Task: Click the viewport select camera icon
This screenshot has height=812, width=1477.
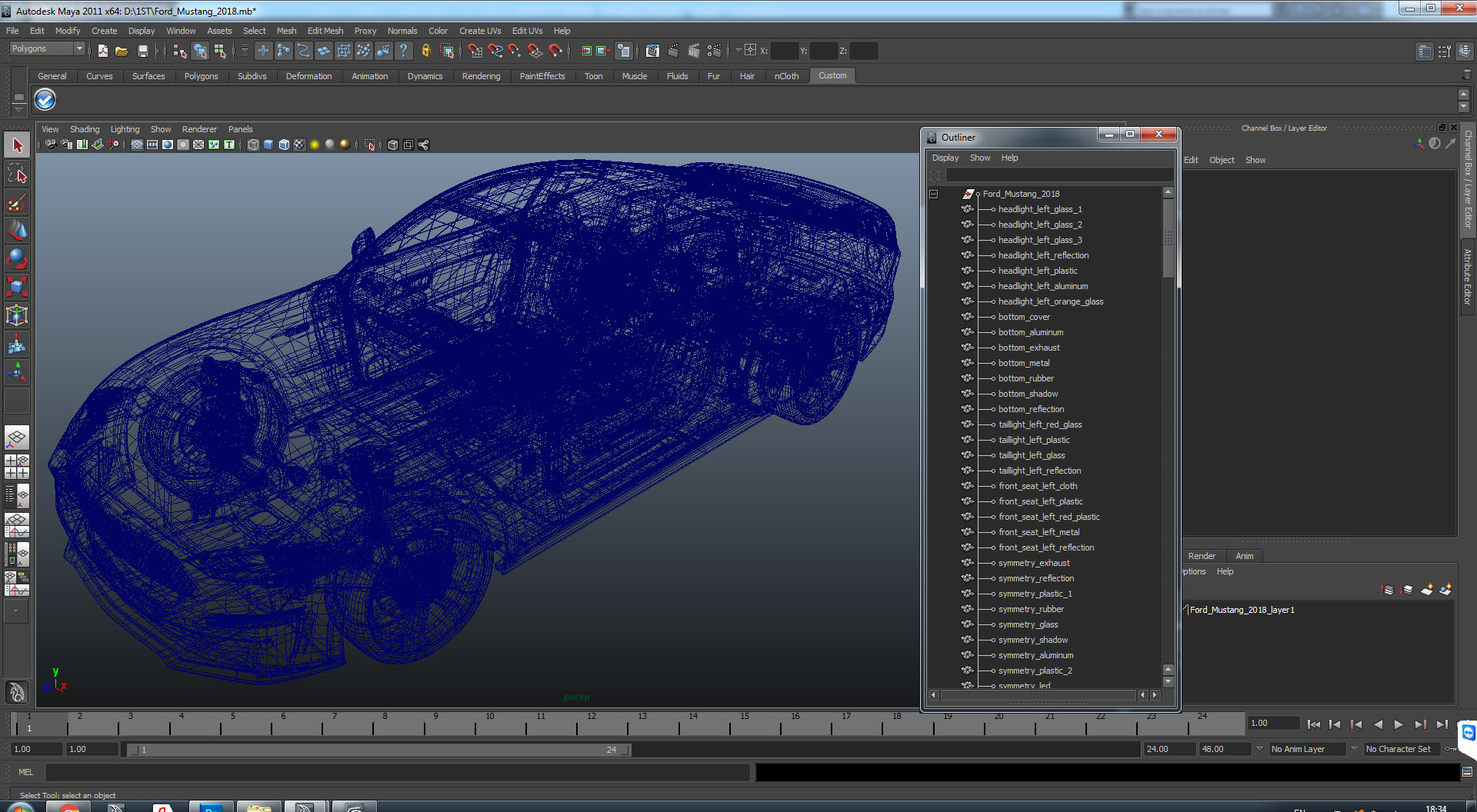Action: pyautogui.click(x=51, y=145)
